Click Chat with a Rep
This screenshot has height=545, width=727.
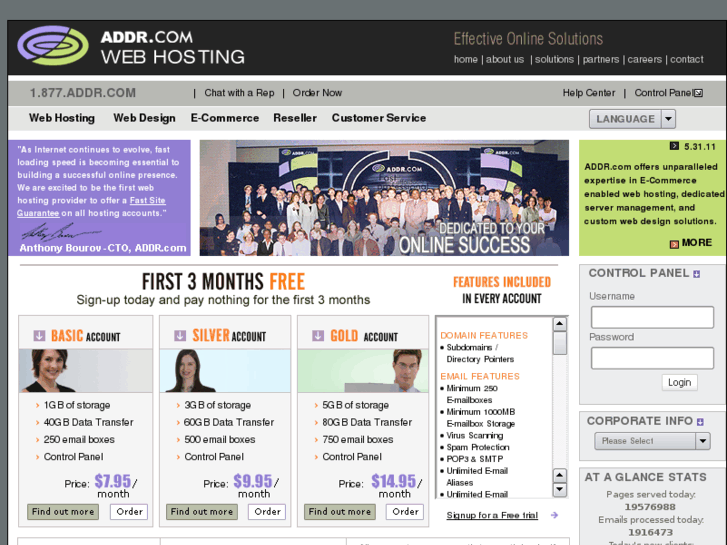[x=239, y=93]
